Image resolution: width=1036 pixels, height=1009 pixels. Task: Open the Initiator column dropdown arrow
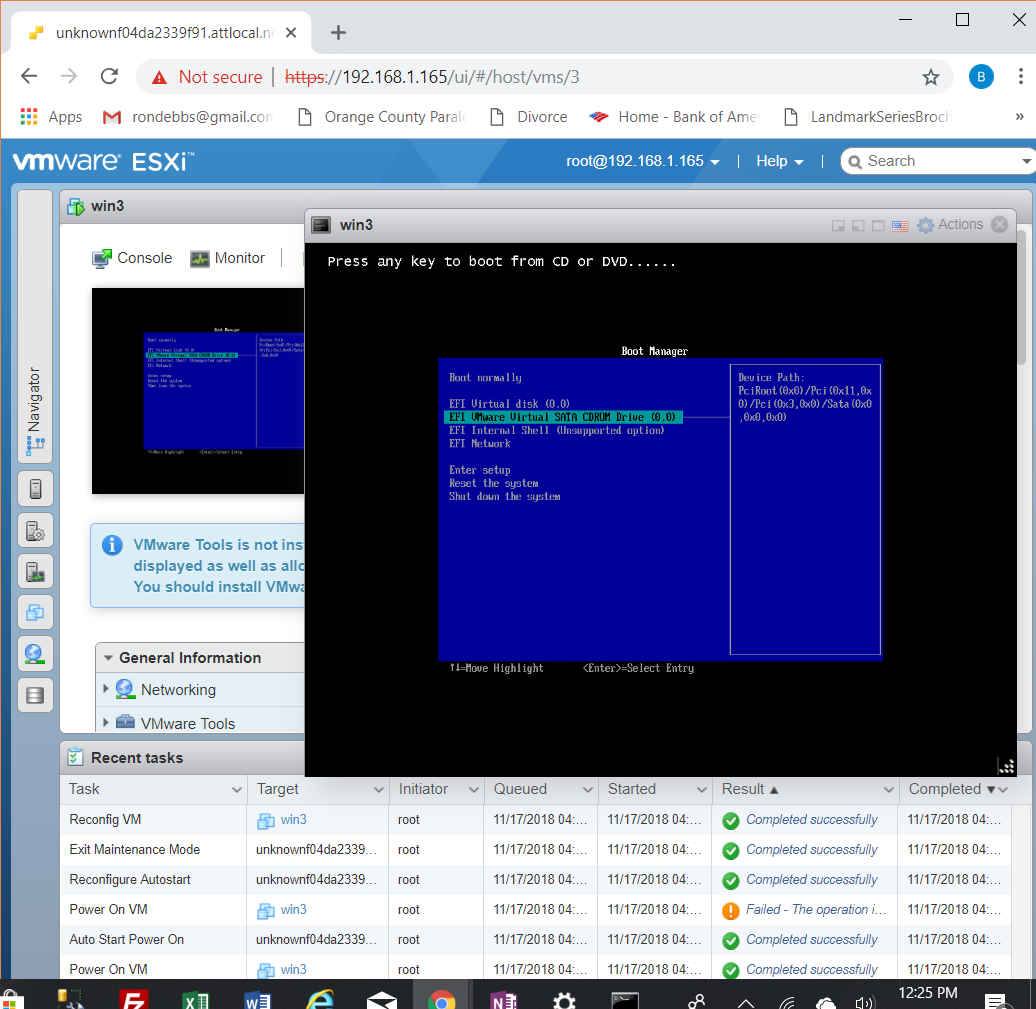pos(474,790)
